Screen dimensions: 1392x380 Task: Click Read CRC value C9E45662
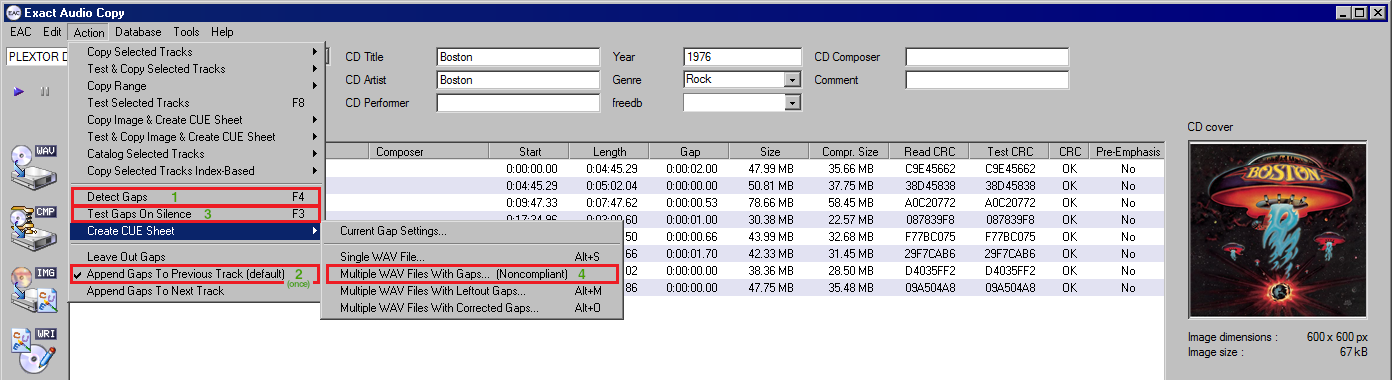pyautogui.click(x=930, y=169)
